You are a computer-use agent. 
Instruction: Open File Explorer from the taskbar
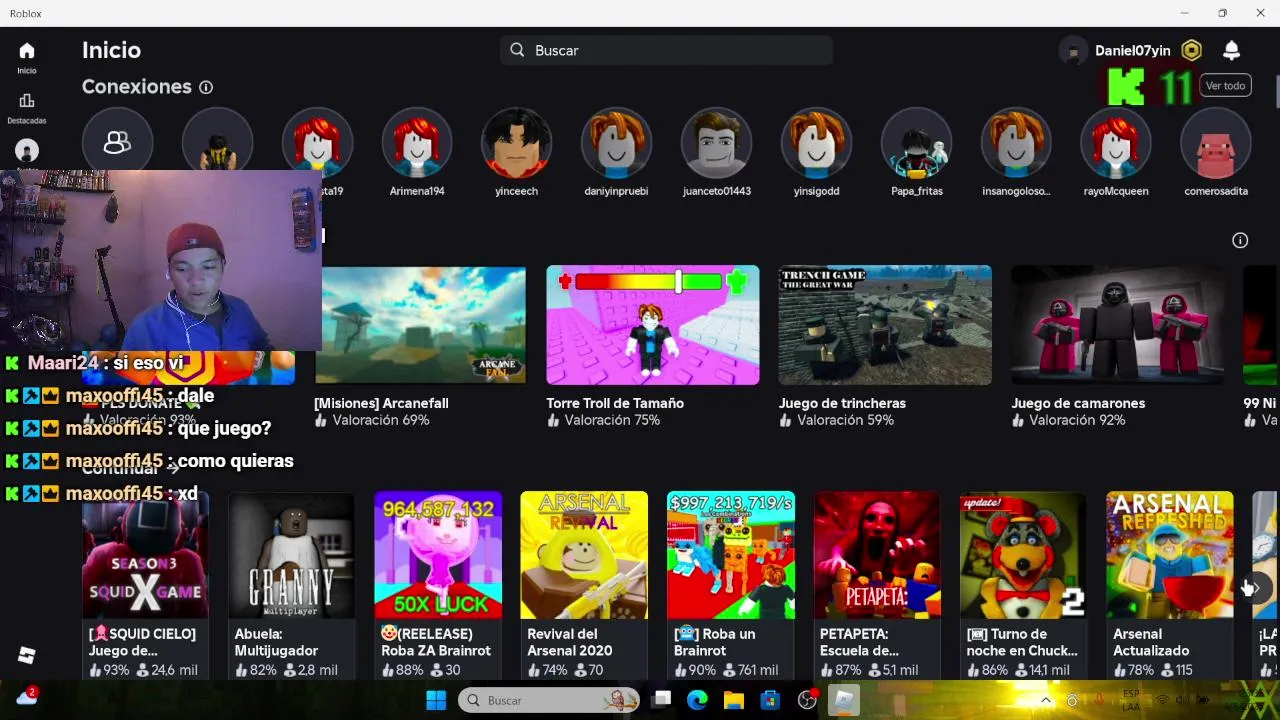coord(733,700)
